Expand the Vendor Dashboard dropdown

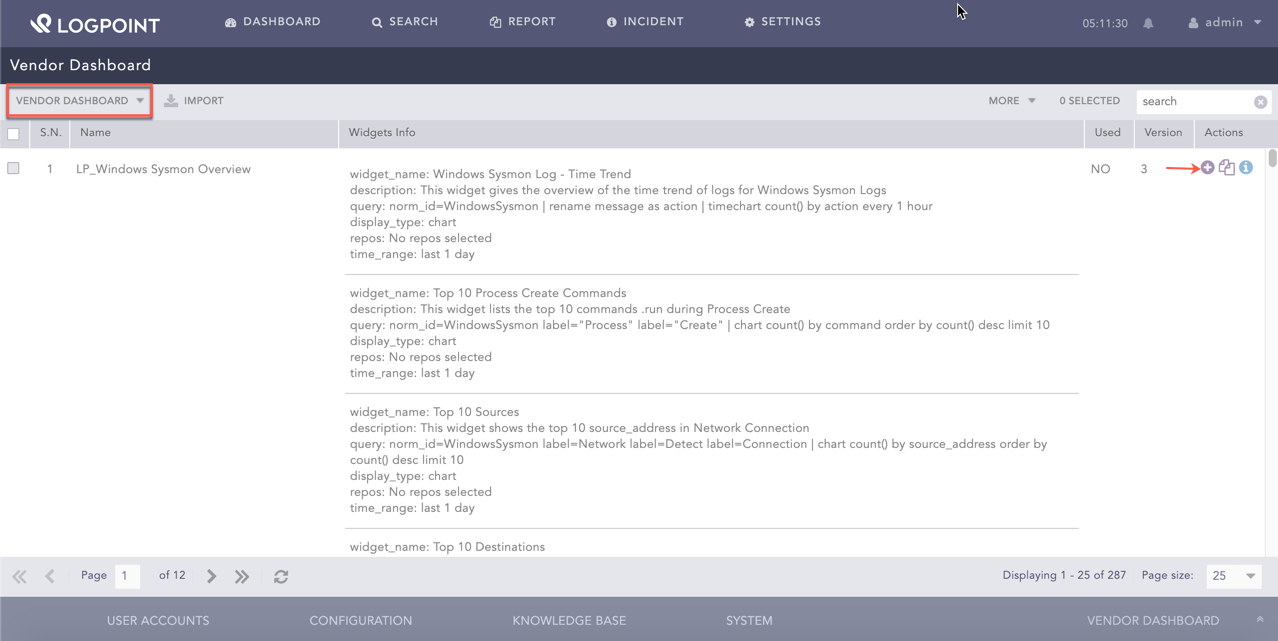click(x=80, y=101)
